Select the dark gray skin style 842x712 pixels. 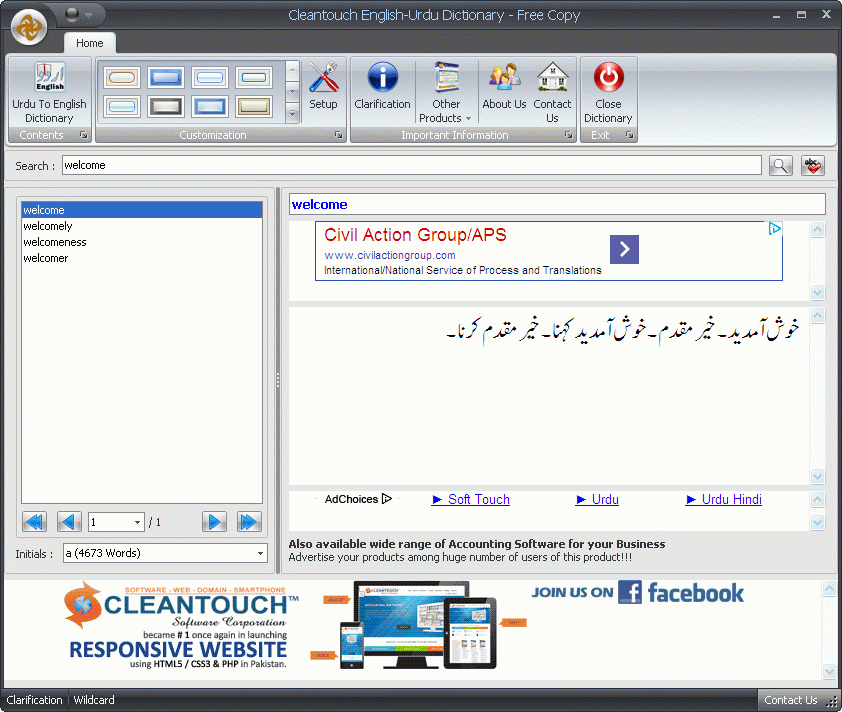166,106
